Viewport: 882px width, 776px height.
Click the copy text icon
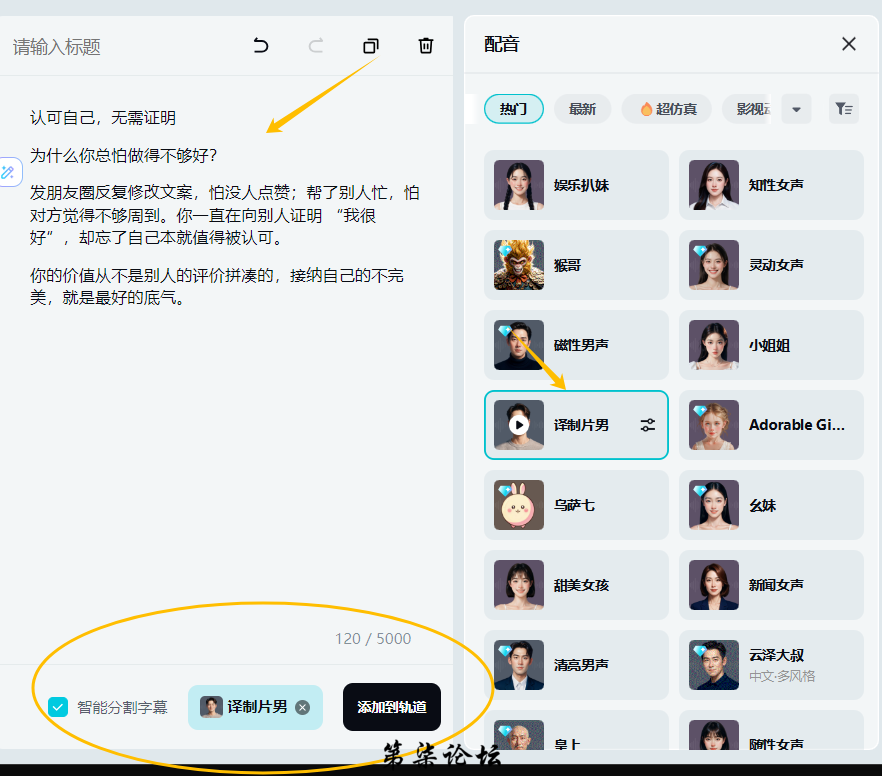coord(371,46)
